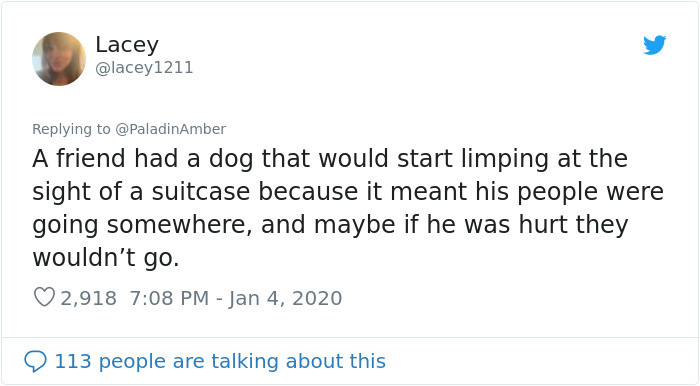Click the tweet line starting 'sight of a suitcase'
Viewport: 700px width, 386px height.
(x=348, y=192)
